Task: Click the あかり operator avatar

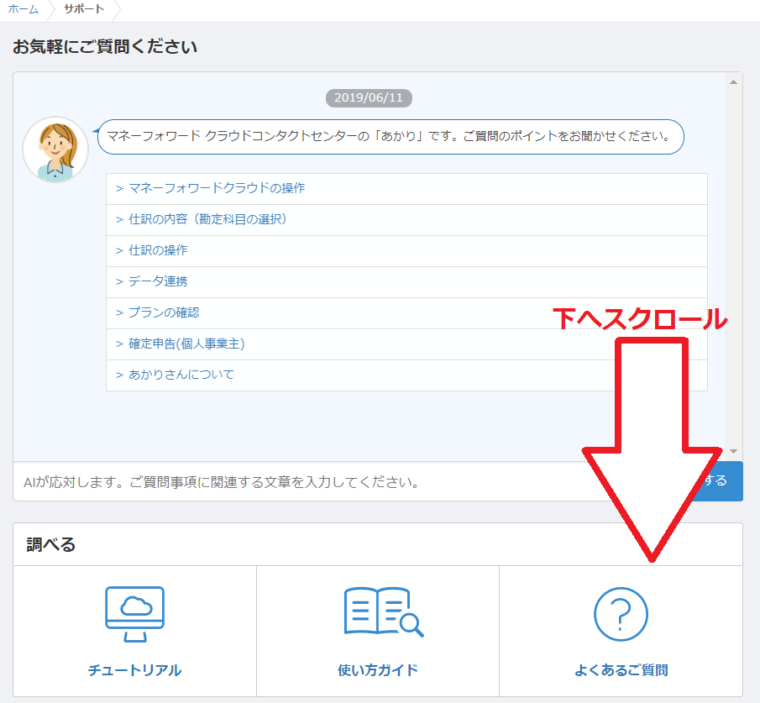Action: (55, 149)
